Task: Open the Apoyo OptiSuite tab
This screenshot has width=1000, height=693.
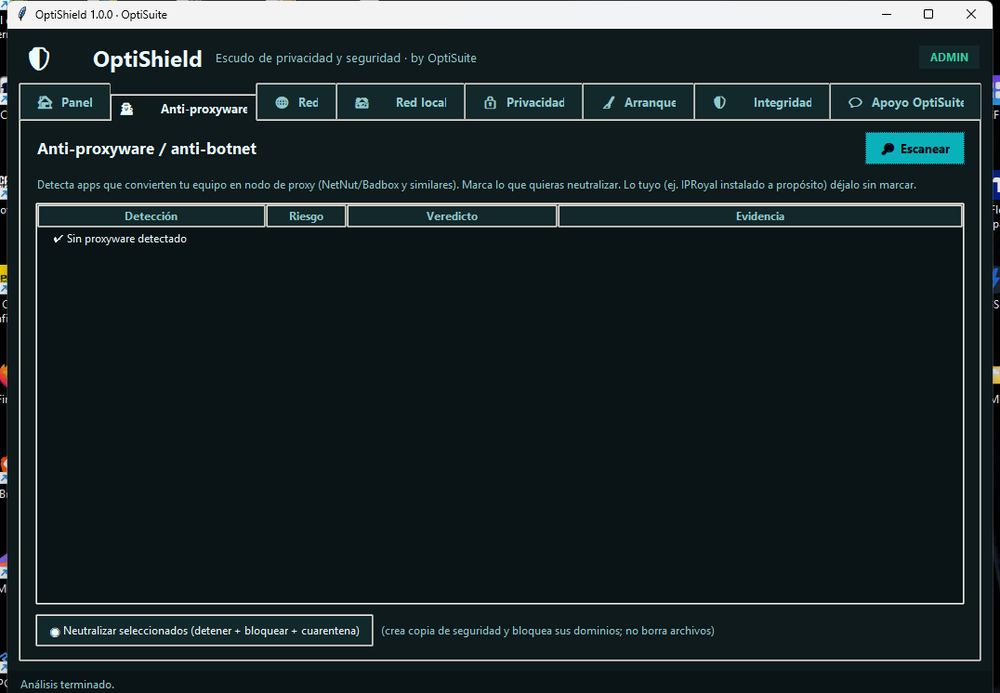Action: (906, 102)
